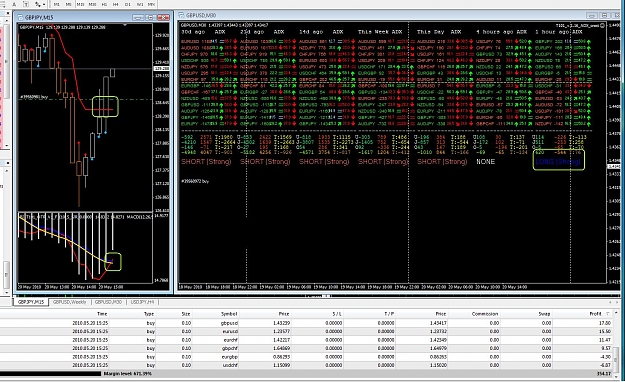The image size is (625, 382).
Task: Switch chart to MN timeframe
Action: coord(151,4)
